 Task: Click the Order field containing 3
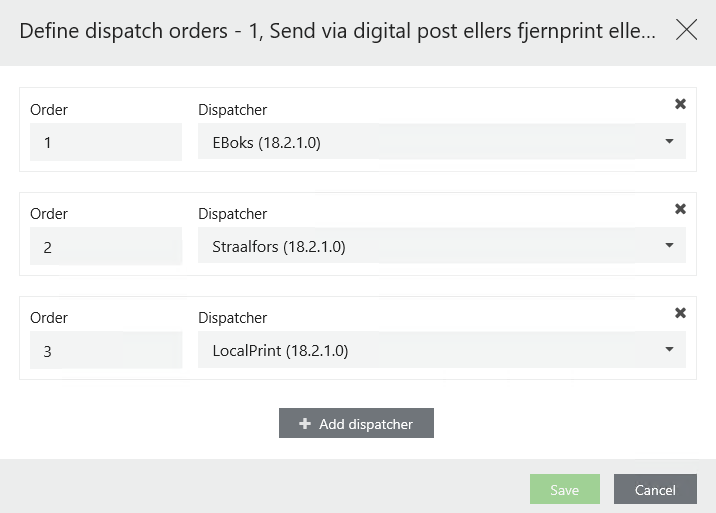coord(106,350)
